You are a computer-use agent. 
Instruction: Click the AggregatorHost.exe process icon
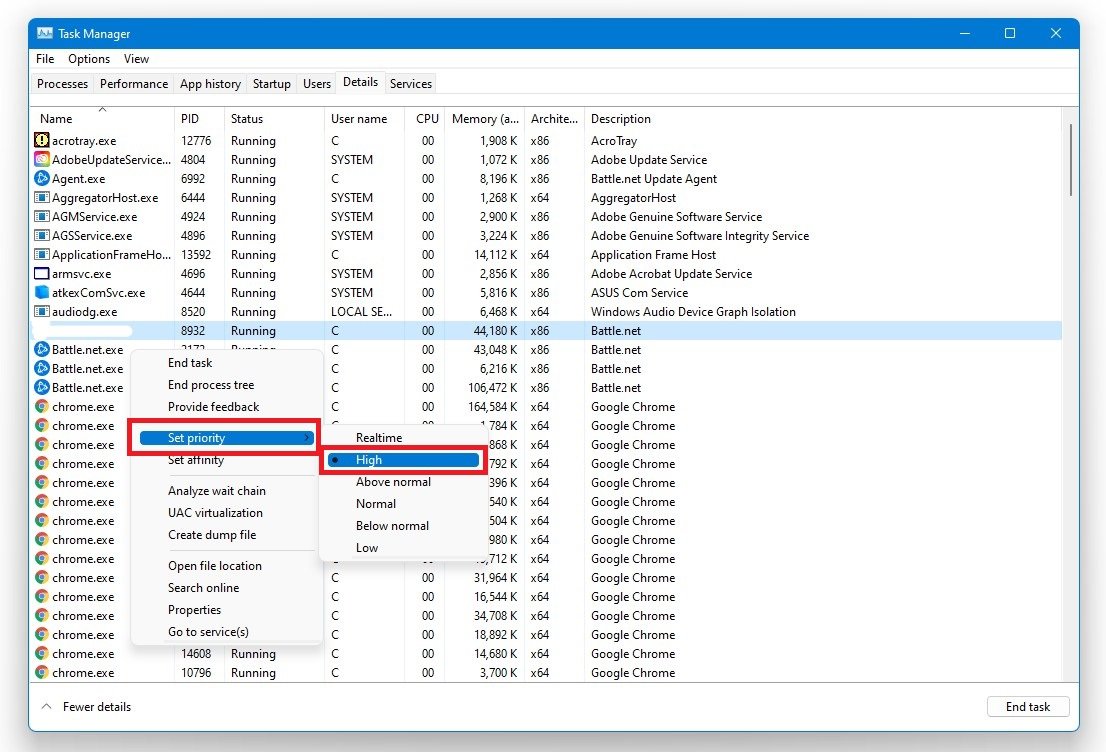42,198
